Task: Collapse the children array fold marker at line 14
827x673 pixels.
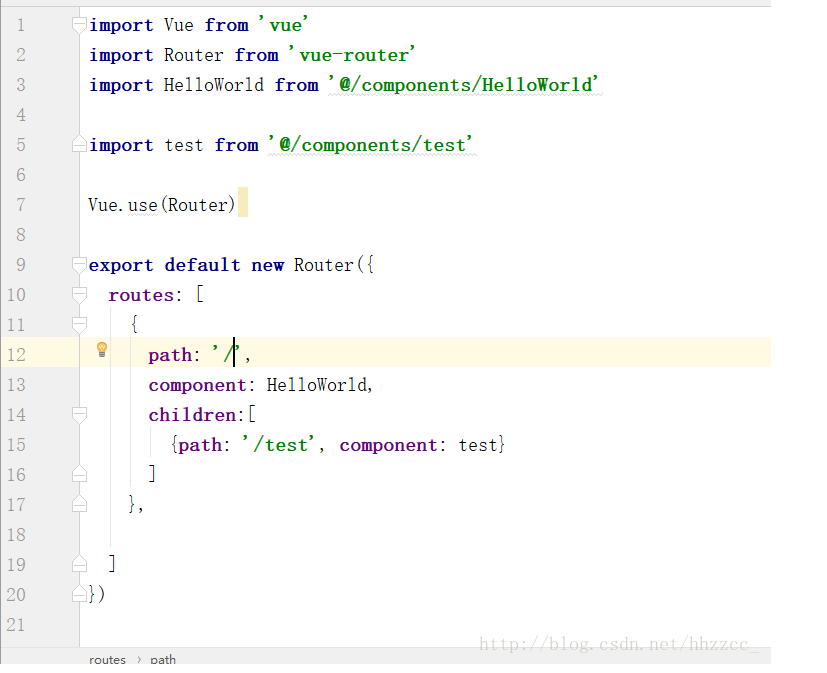Action: [x=79, y=415]
